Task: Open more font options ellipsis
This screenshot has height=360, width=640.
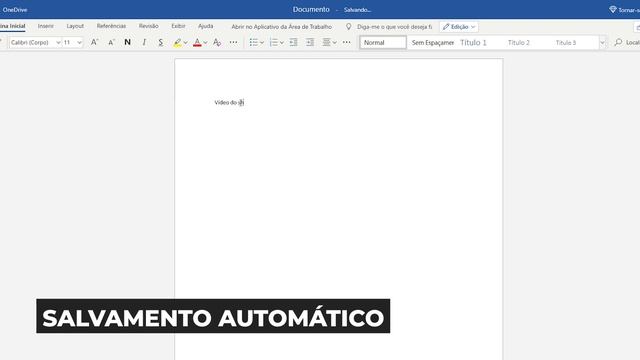Action: tap(233, 42)
